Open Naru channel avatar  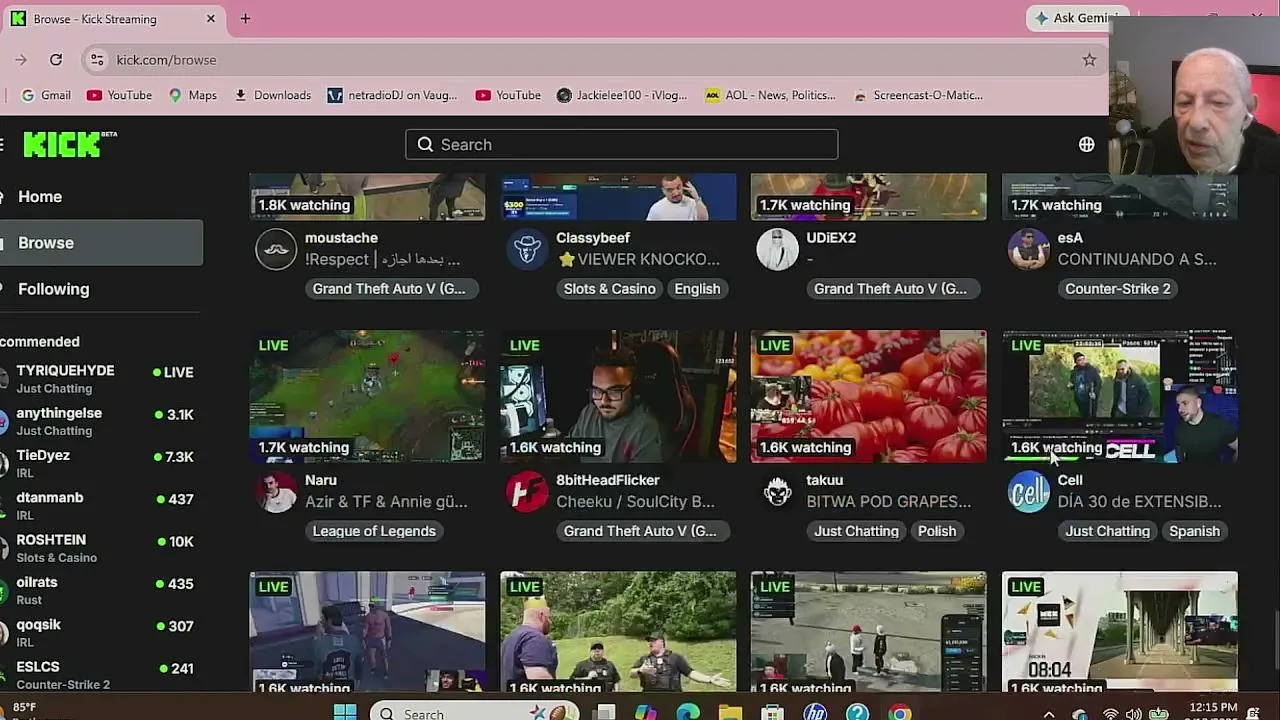276,491
